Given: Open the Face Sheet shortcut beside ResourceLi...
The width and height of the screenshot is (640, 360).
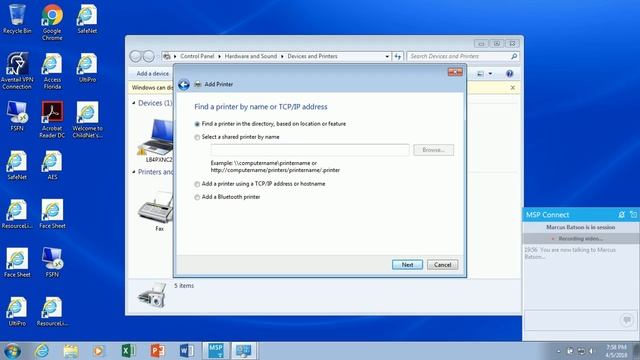Looking at the screenshot, I should tap(52, 214).
